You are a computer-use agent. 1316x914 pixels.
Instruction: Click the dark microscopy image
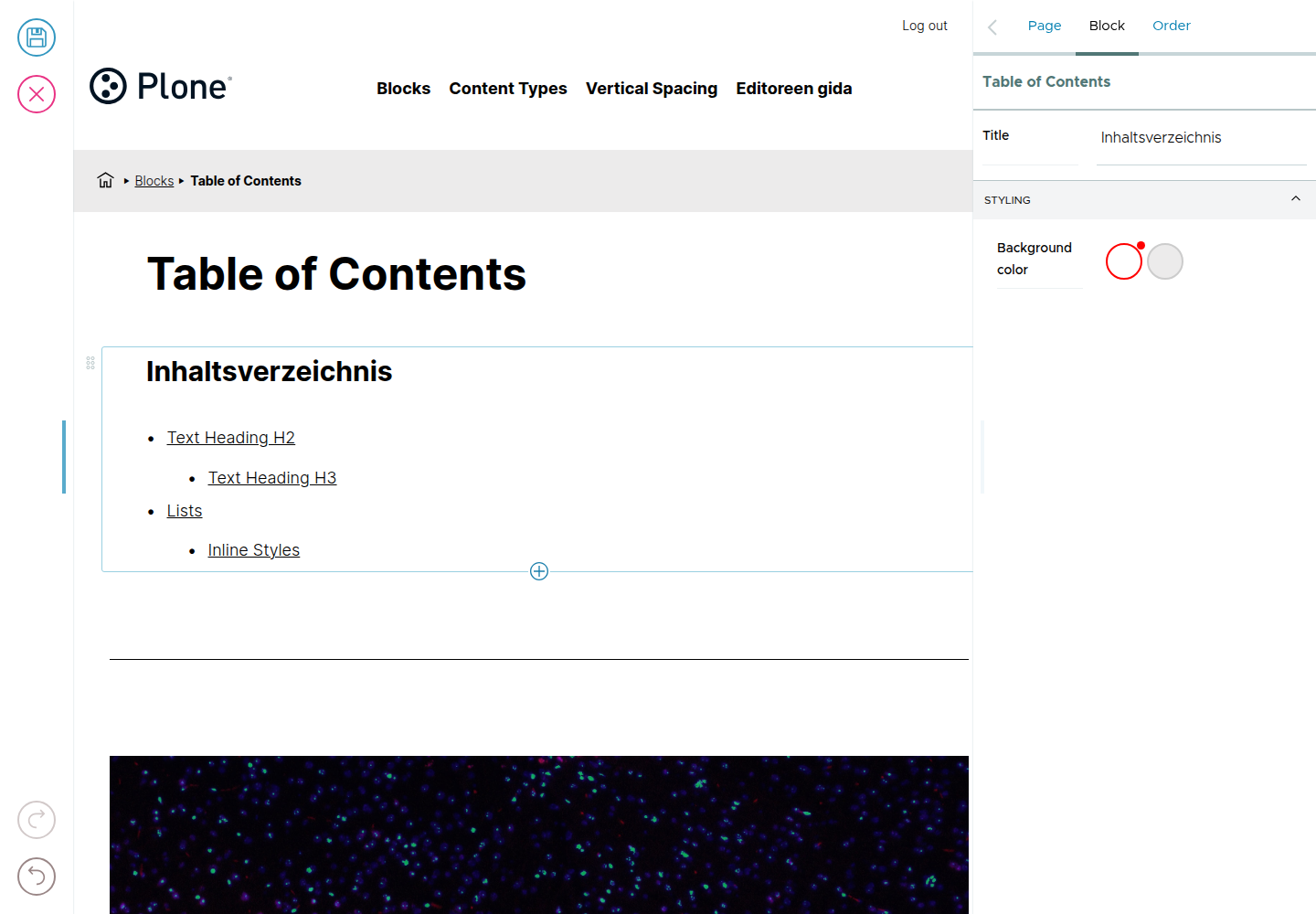point(539,834)
